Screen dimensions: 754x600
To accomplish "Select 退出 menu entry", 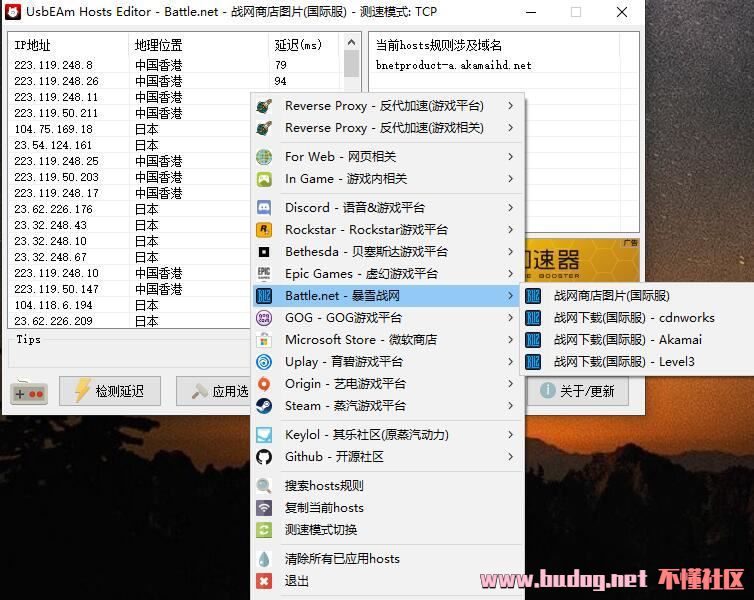I will coord(386,581).
